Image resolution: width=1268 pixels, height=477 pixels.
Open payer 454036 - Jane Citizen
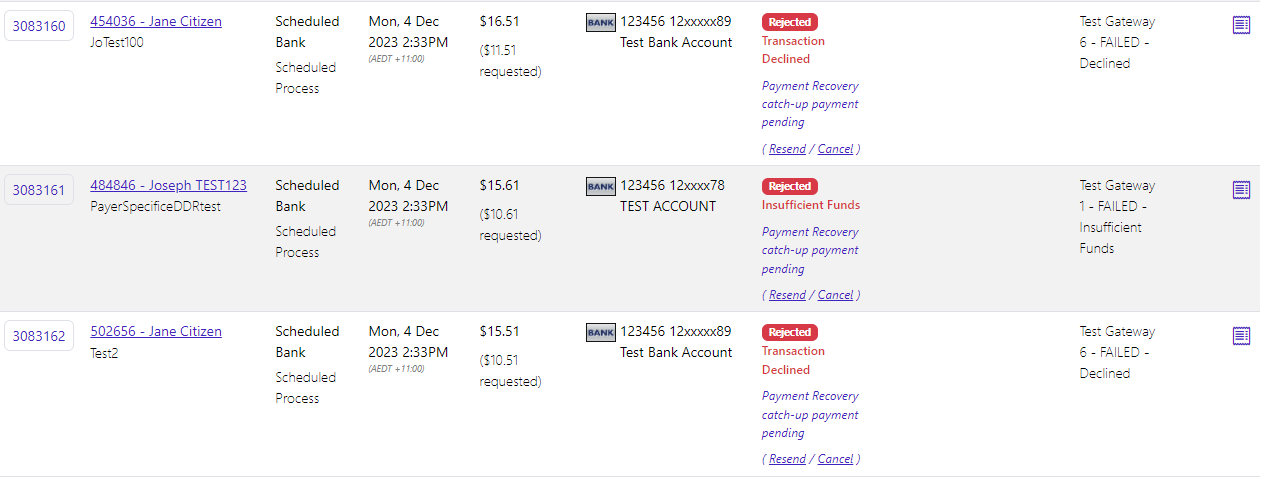[156, 21]
